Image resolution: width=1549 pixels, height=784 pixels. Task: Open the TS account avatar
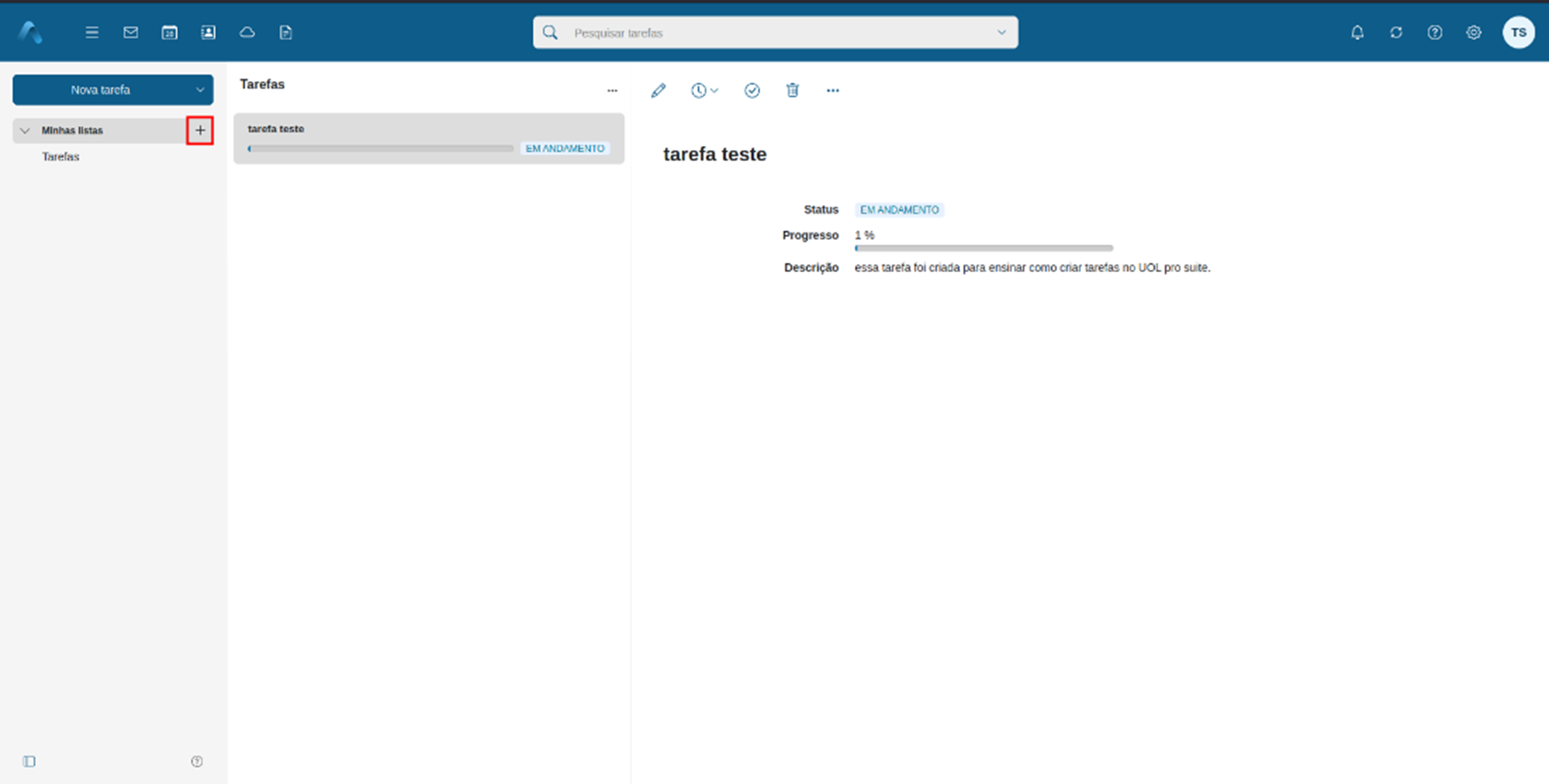tap(1518, 32)
